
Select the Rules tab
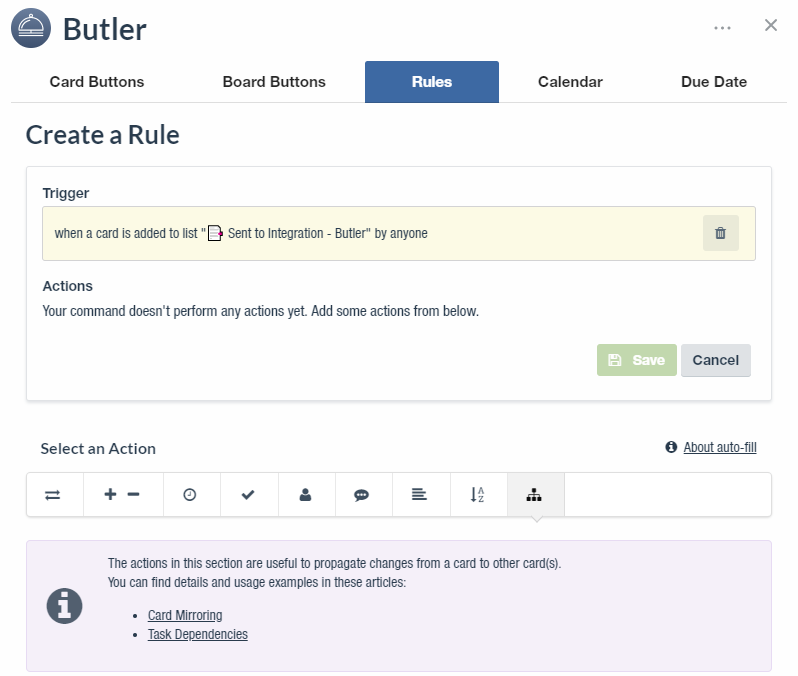(x=432, y=82)
